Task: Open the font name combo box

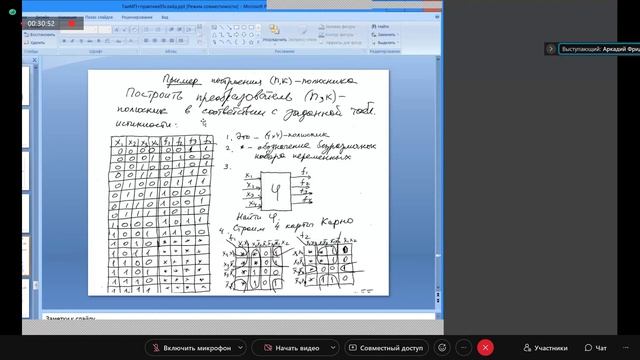Action: tap(80, 29)
